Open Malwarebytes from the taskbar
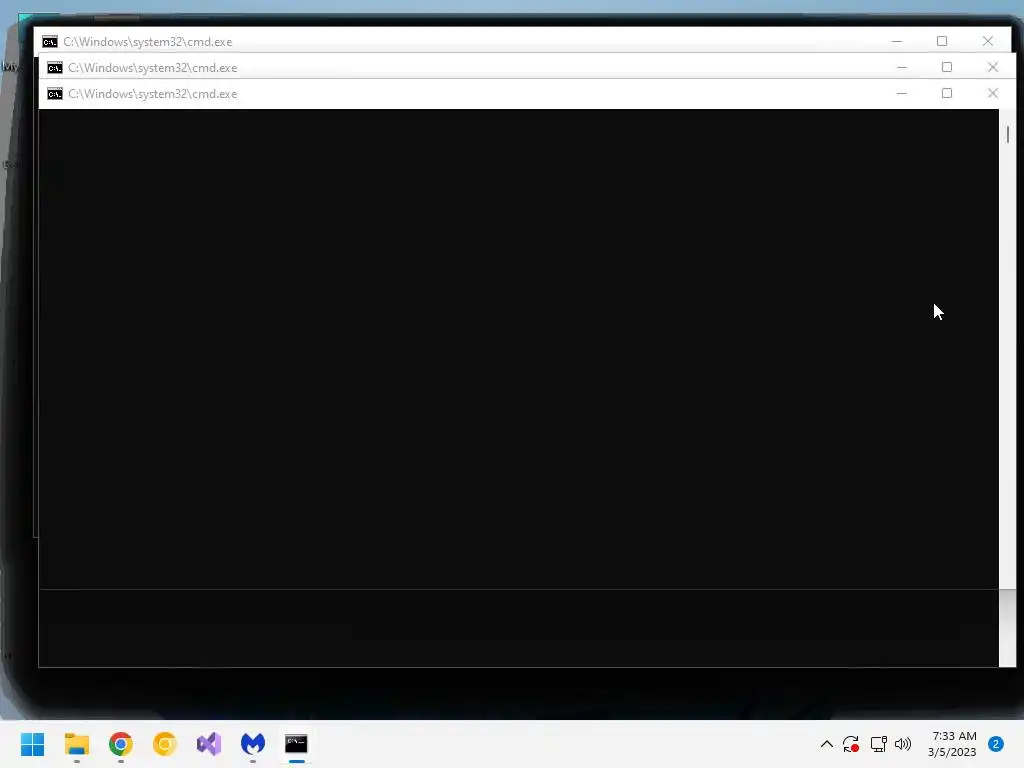 coord(253,744)
